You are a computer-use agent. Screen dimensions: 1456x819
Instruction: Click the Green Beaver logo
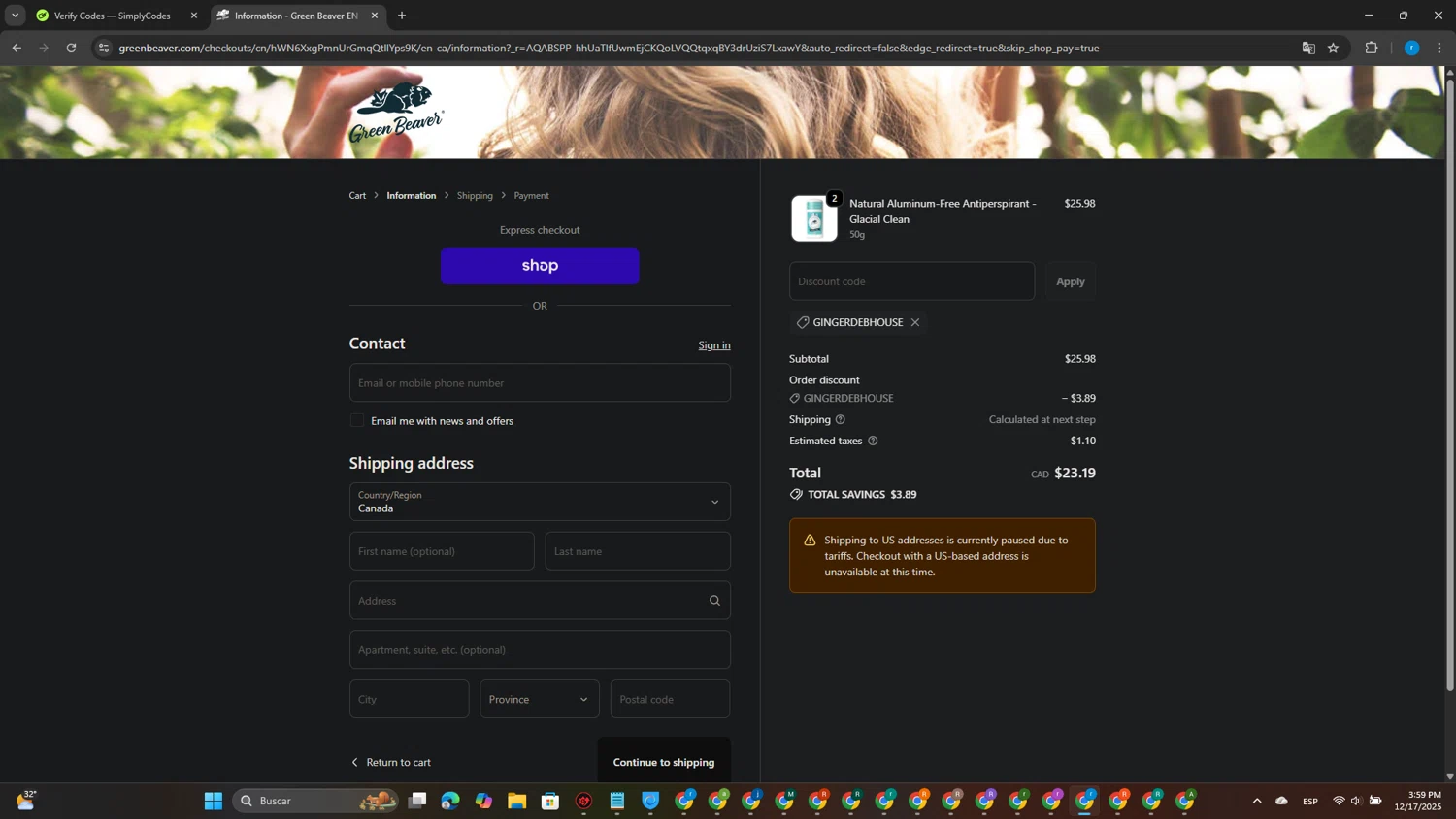(x=396, y=114)
